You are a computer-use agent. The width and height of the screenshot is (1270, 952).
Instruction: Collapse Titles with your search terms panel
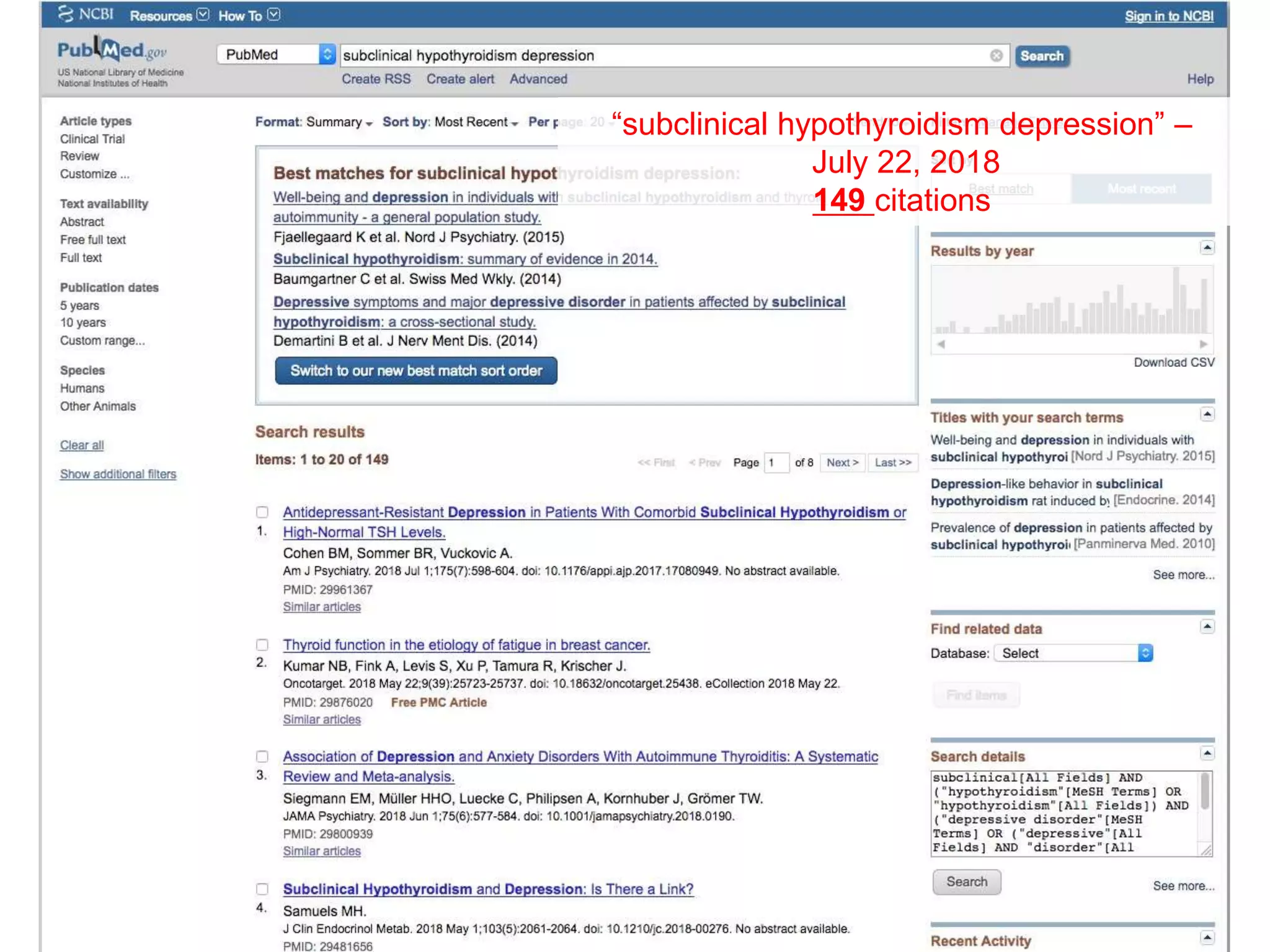[1207, 414]
